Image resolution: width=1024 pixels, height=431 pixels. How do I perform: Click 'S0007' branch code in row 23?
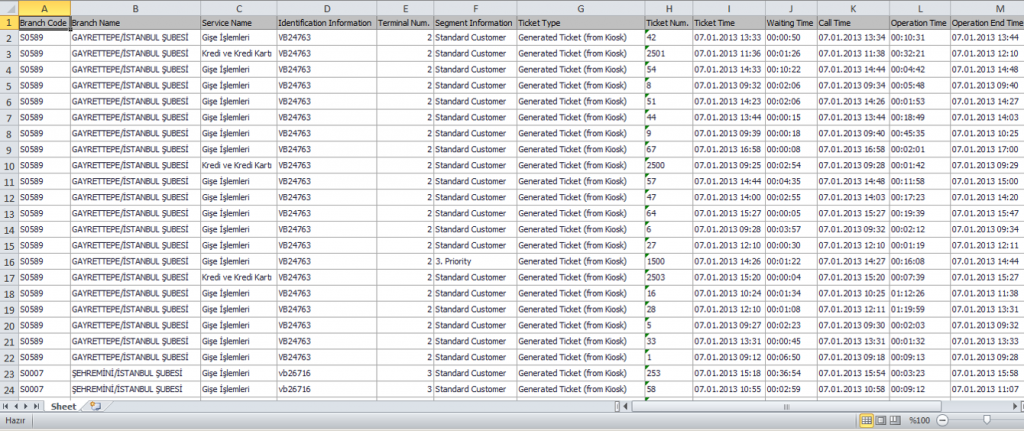click(x=44, y=374)
